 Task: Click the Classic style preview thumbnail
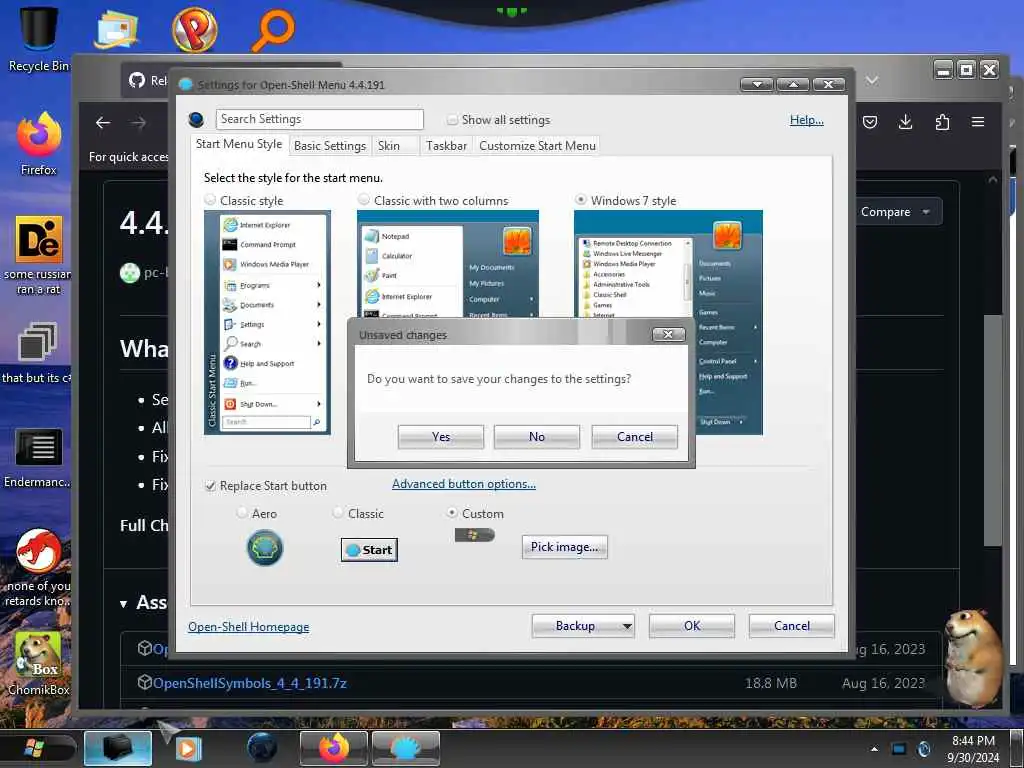pos(267,322)
